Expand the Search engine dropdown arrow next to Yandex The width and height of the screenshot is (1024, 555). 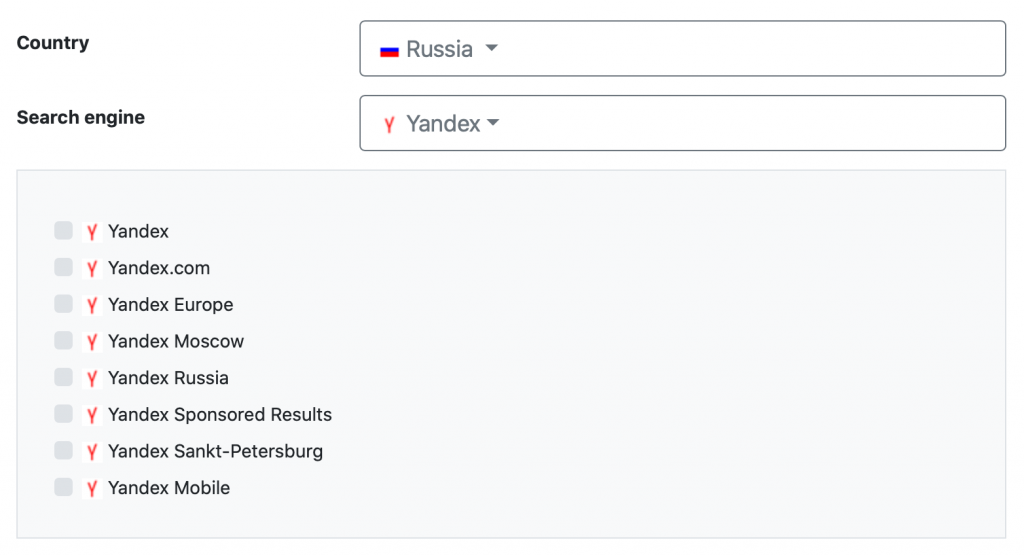point(493,122)
